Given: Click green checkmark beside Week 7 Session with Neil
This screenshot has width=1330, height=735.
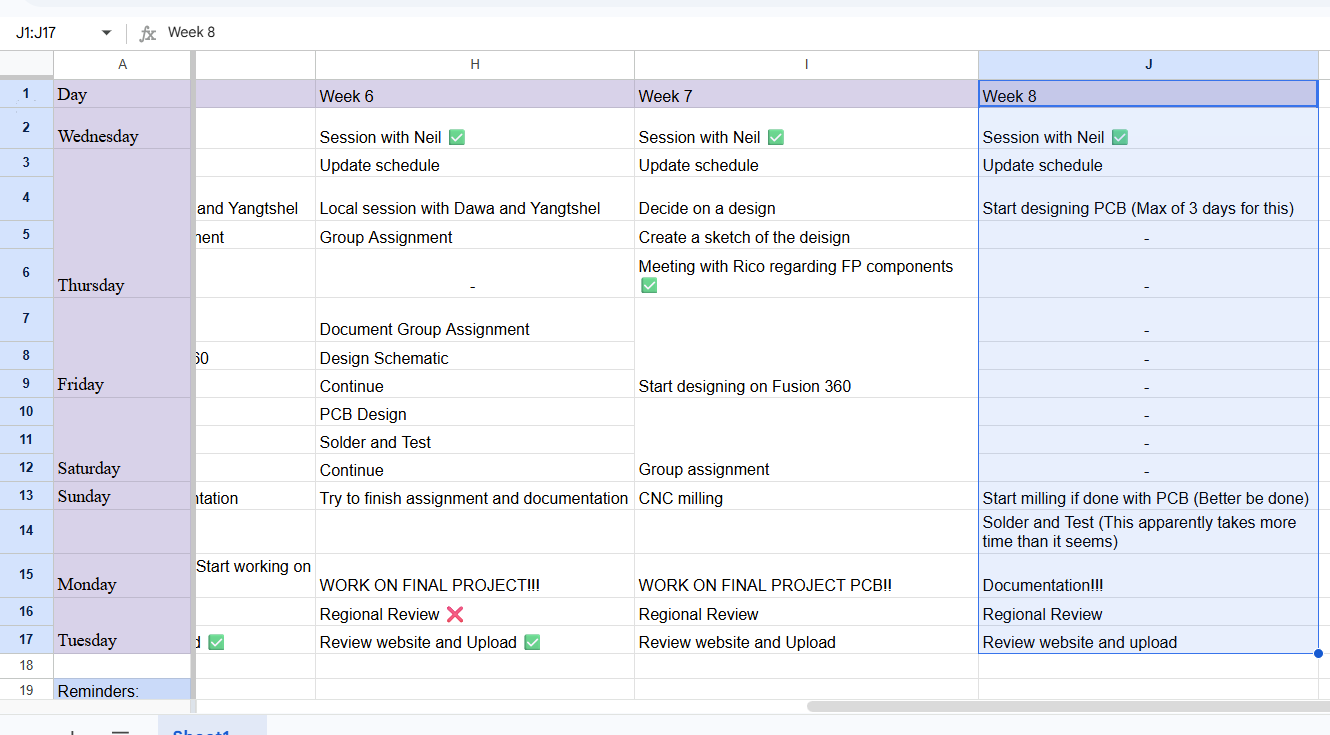Looking at the screenshot, I should (777, 136).
